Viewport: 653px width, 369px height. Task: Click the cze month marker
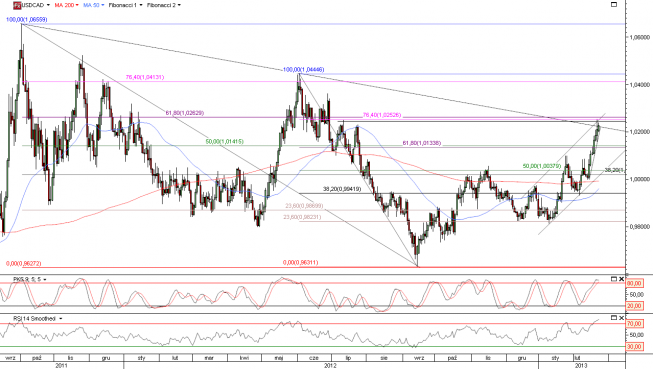314,358
